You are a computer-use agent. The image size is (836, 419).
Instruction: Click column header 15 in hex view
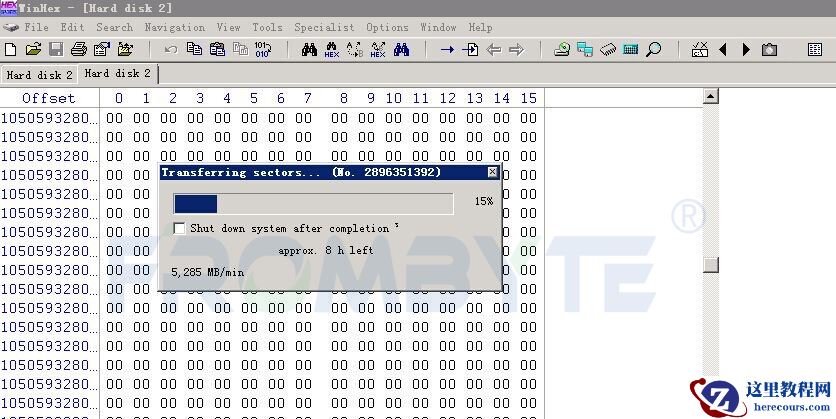pyautogui.click(x=528, y=98)
